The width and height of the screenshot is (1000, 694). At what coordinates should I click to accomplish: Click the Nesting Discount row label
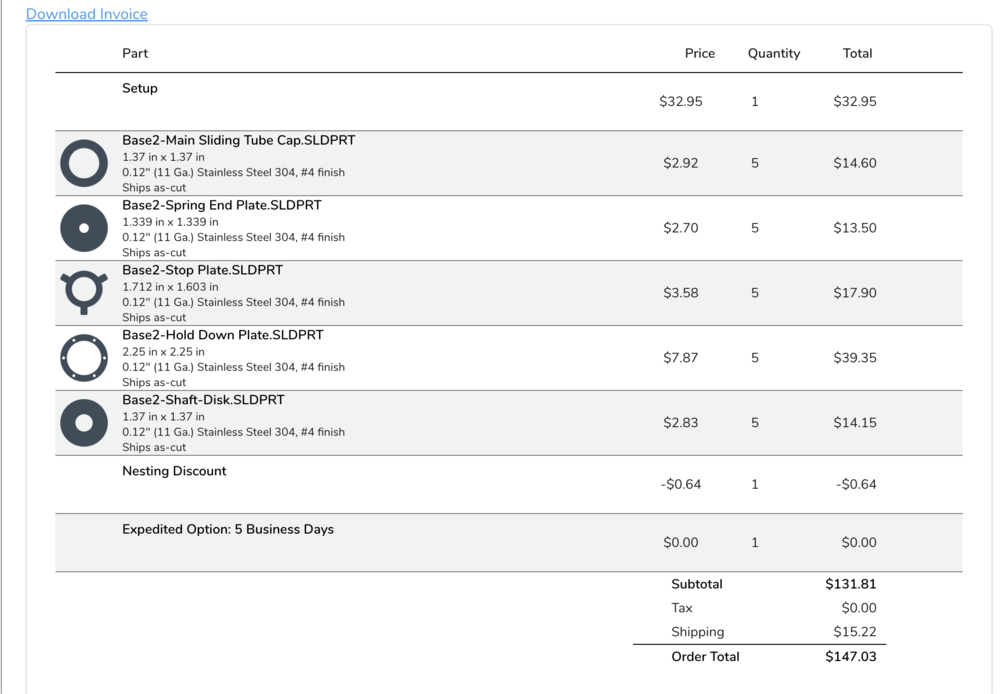tap(174, 471)
